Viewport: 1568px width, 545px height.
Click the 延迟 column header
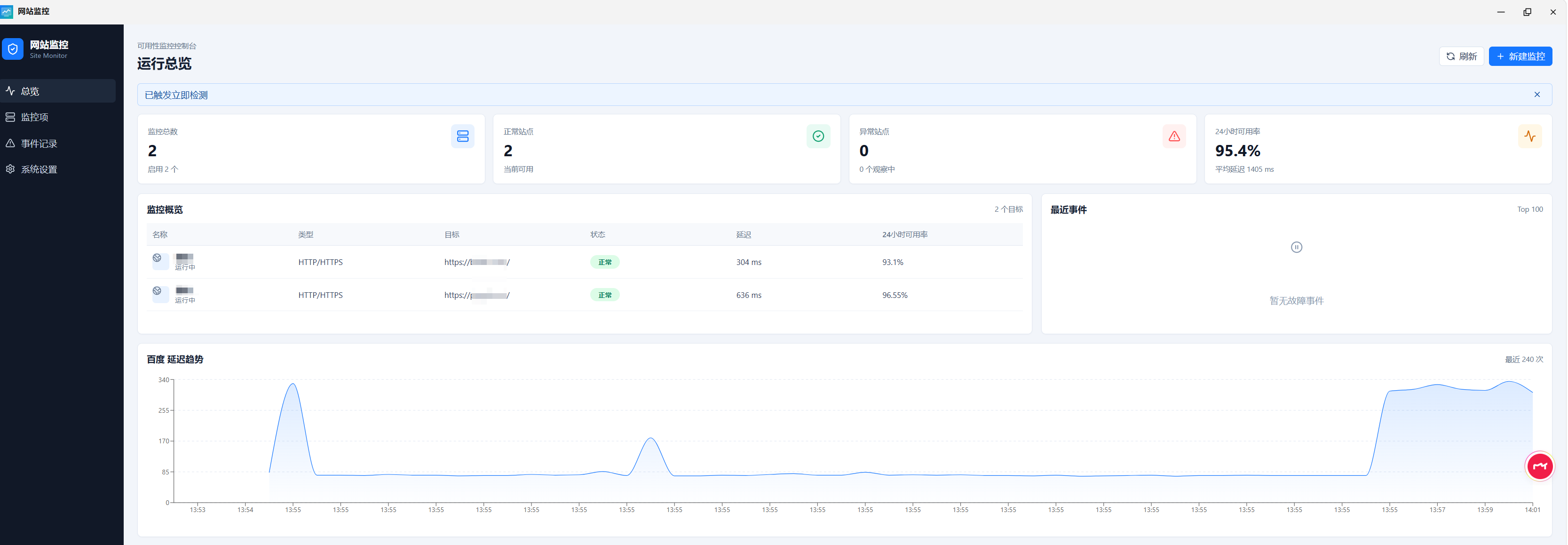744,234
